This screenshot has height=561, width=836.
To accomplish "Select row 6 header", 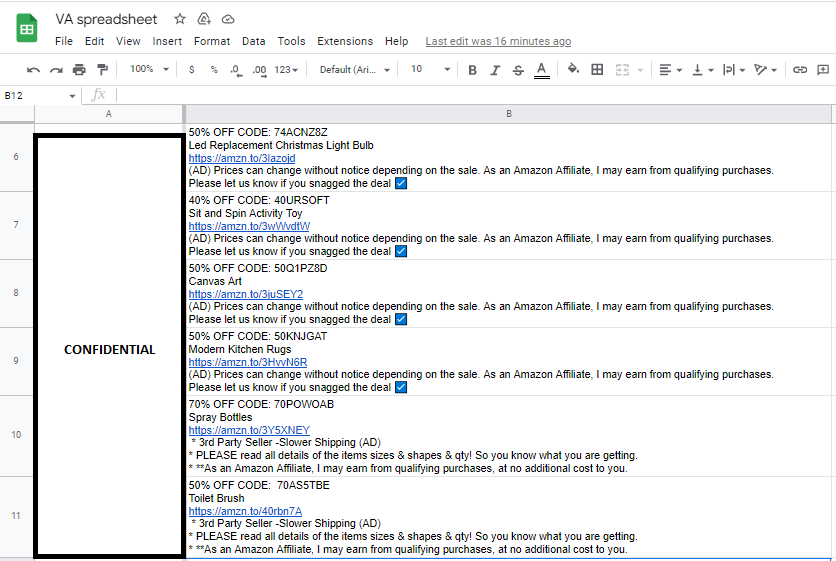I will [x=17, y=157].
